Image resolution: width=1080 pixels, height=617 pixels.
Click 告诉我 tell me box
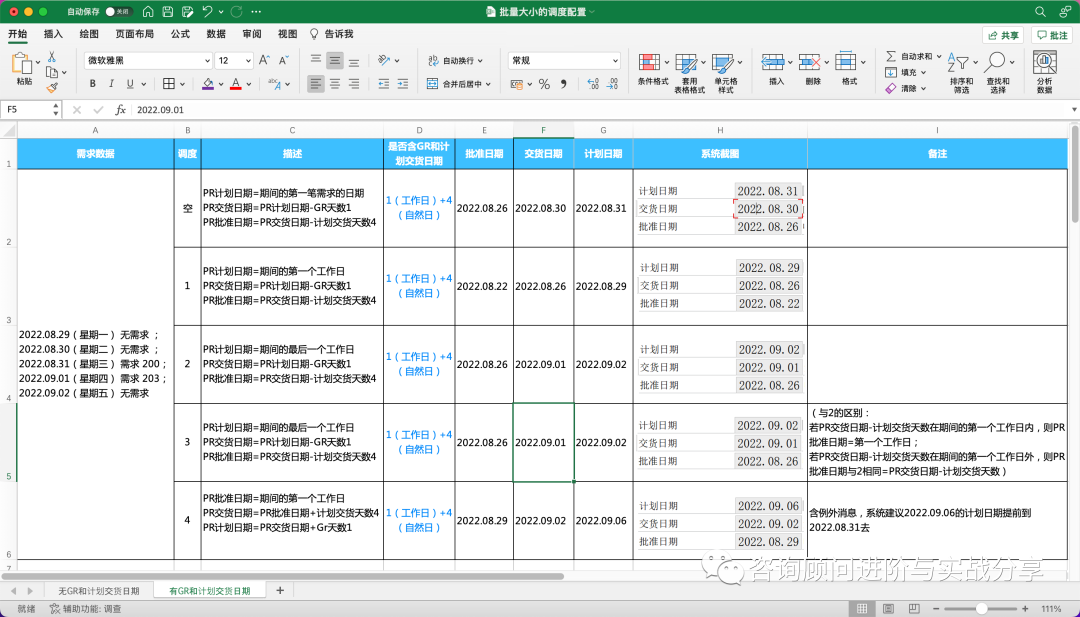pyautogui.click(x=331, y=34)
